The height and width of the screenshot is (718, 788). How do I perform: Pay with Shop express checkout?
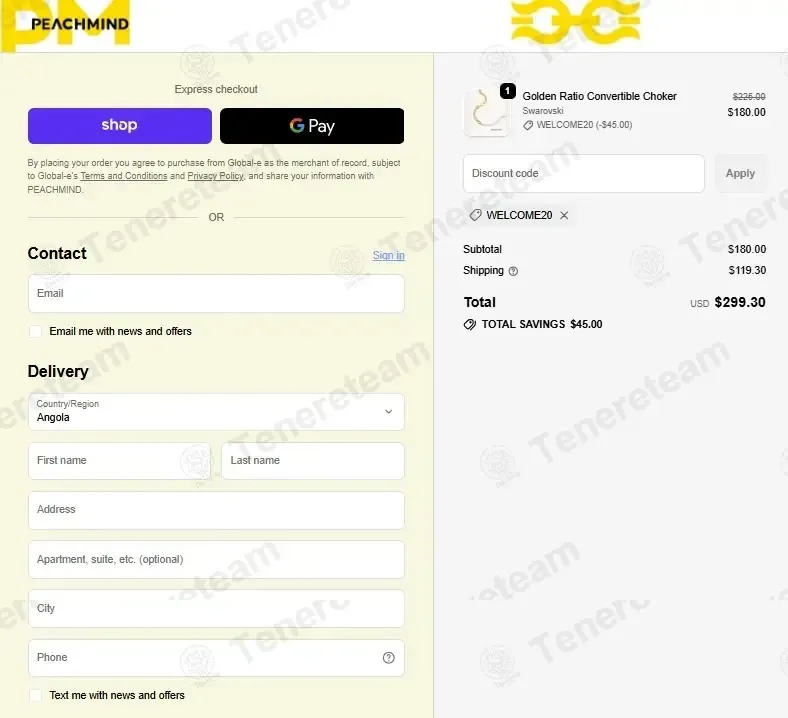point(120,126)
